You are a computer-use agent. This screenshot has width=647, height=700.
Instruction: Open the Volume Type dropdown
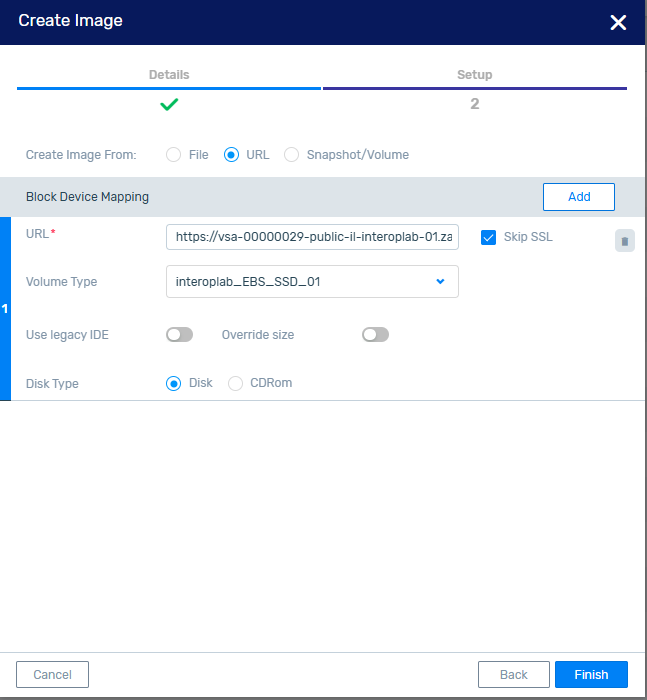point(311,282)
